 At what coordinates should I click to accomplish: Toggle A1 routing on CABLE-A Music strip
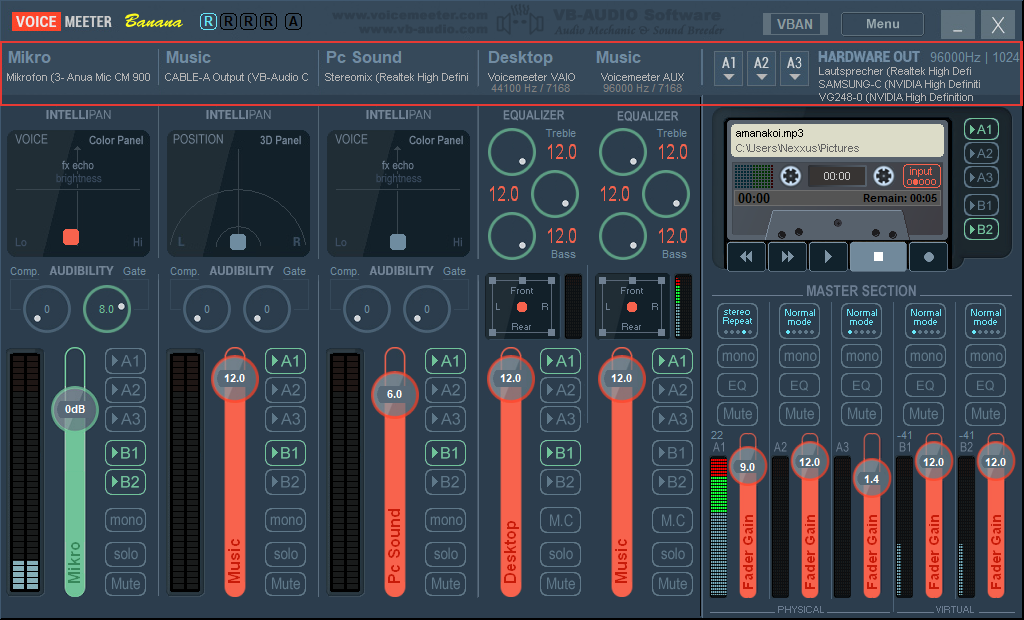285,361
